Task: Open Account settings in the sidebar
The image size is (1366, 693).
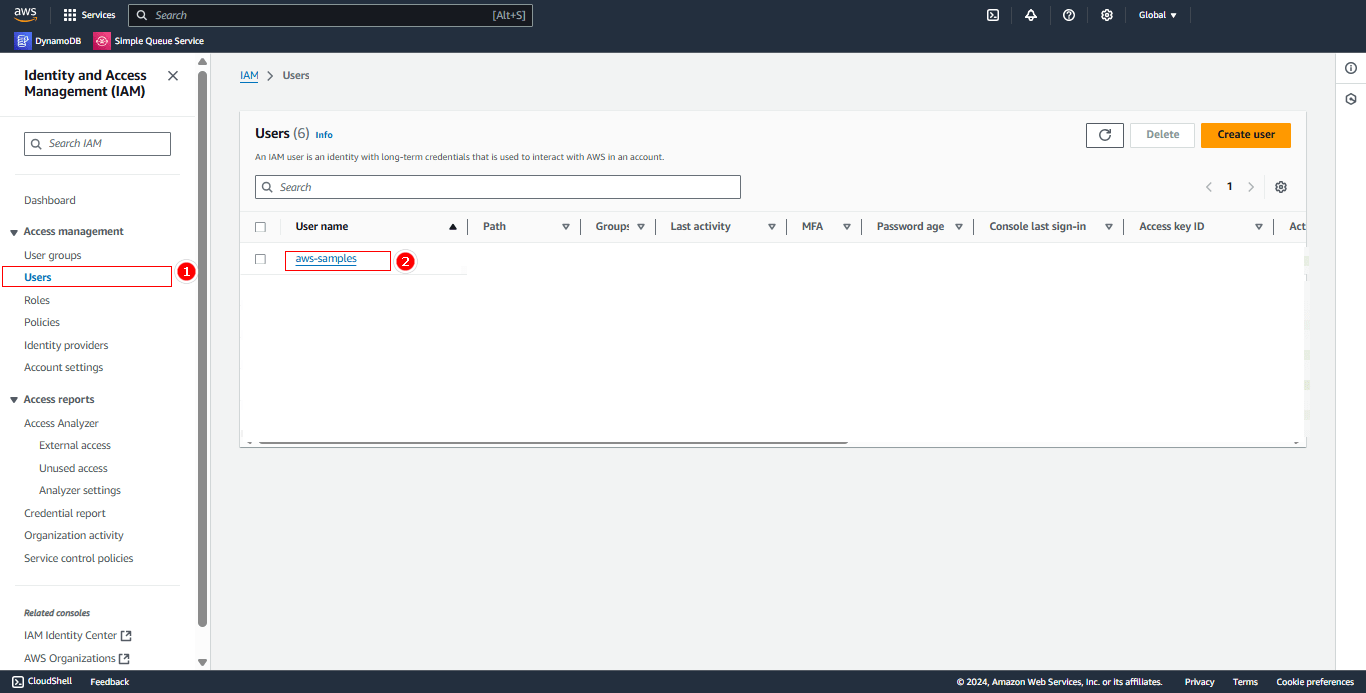Action: click(64, 367)
